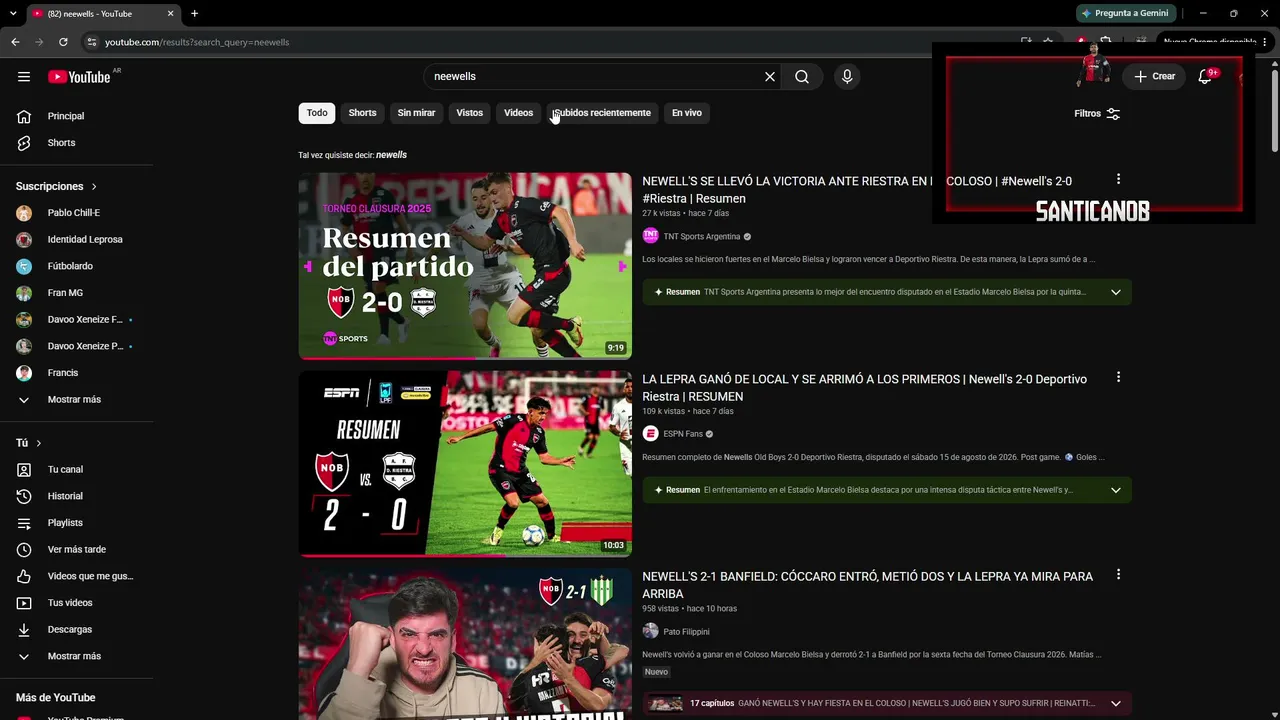Open the notifications bell
The height and width of the screenshot is (720, 1280).
(x=1205, y=77)
